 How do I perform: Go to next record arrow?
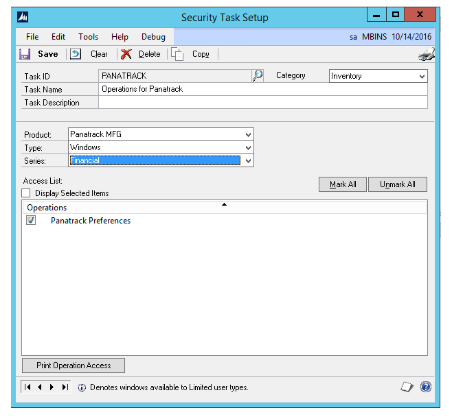click(x=52, y=387)
